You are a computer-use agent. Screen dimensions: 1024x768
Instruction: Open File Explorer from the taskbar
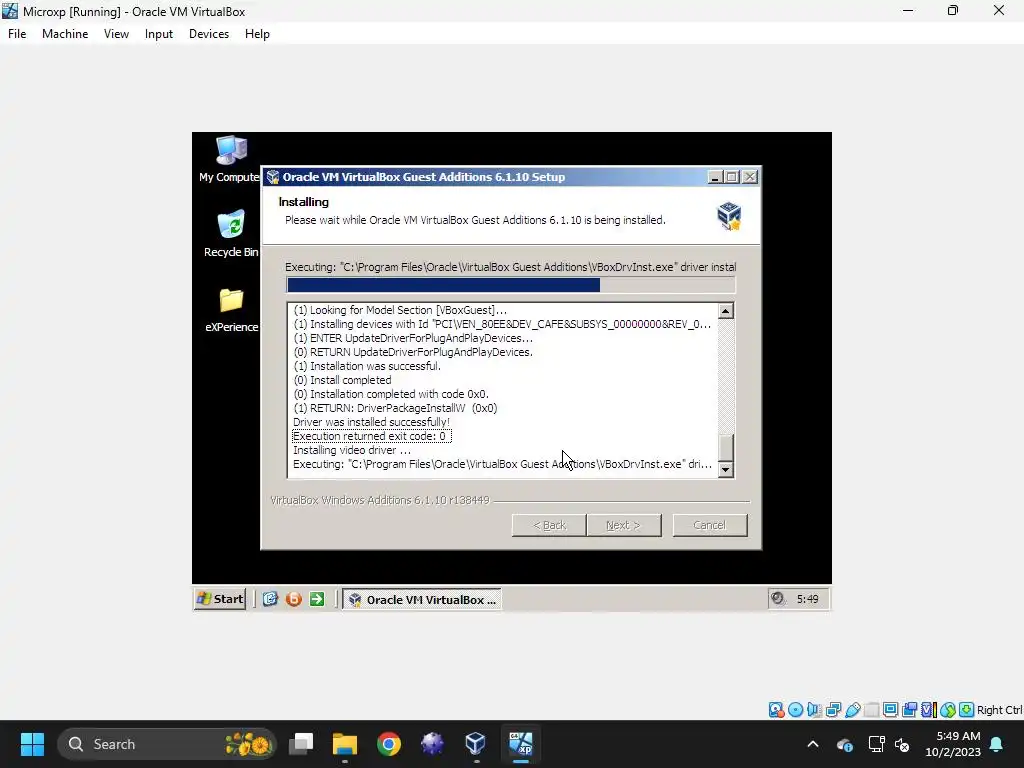(345, 744)
